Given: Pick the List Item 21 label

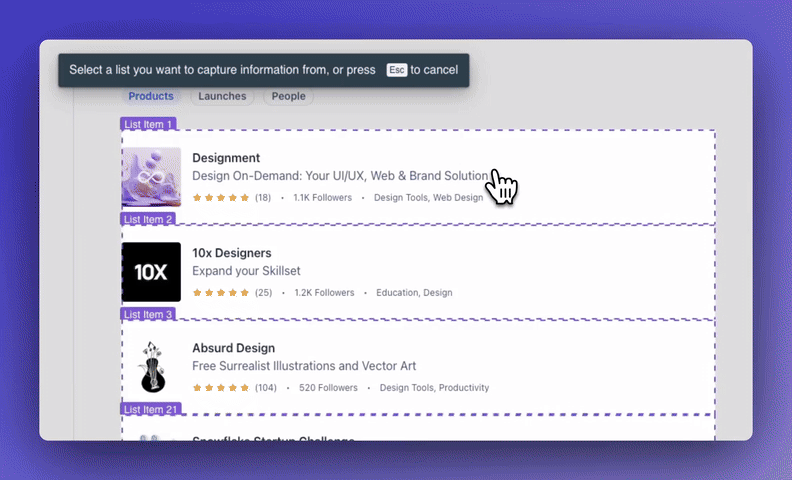Looking at the screenshot, I should [x=151, y=409].
